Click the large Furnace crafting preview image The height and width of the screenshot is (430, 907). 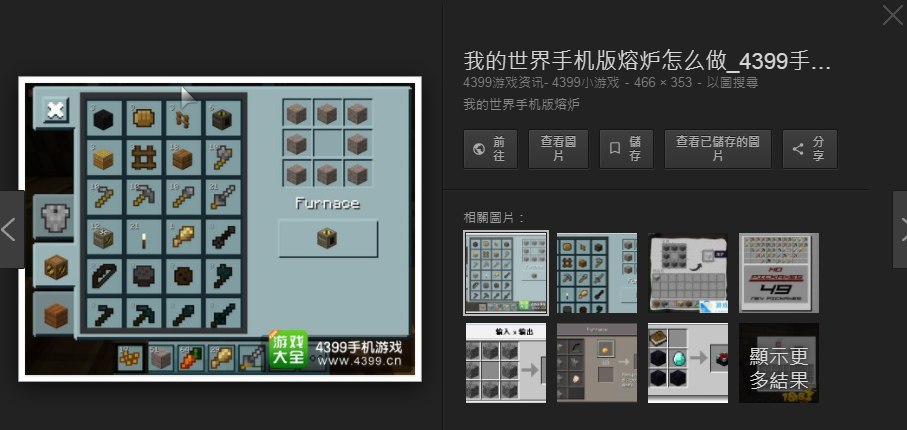(x=220, y=228)
